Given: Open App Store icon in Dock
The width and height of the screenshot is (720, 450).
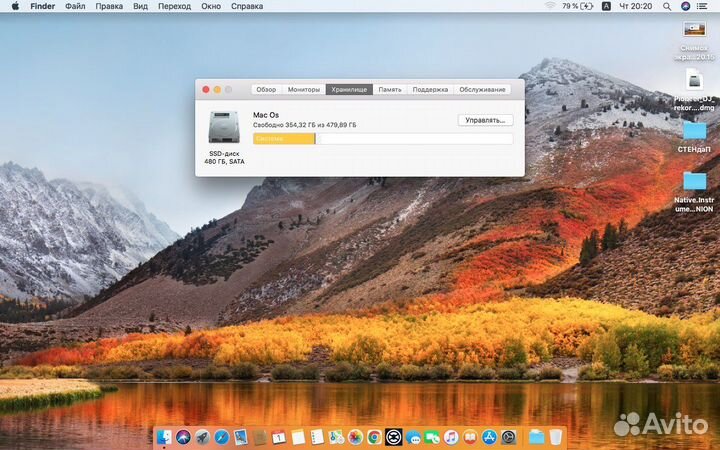Looking at the screenshot, I should [x=489, y=437].
